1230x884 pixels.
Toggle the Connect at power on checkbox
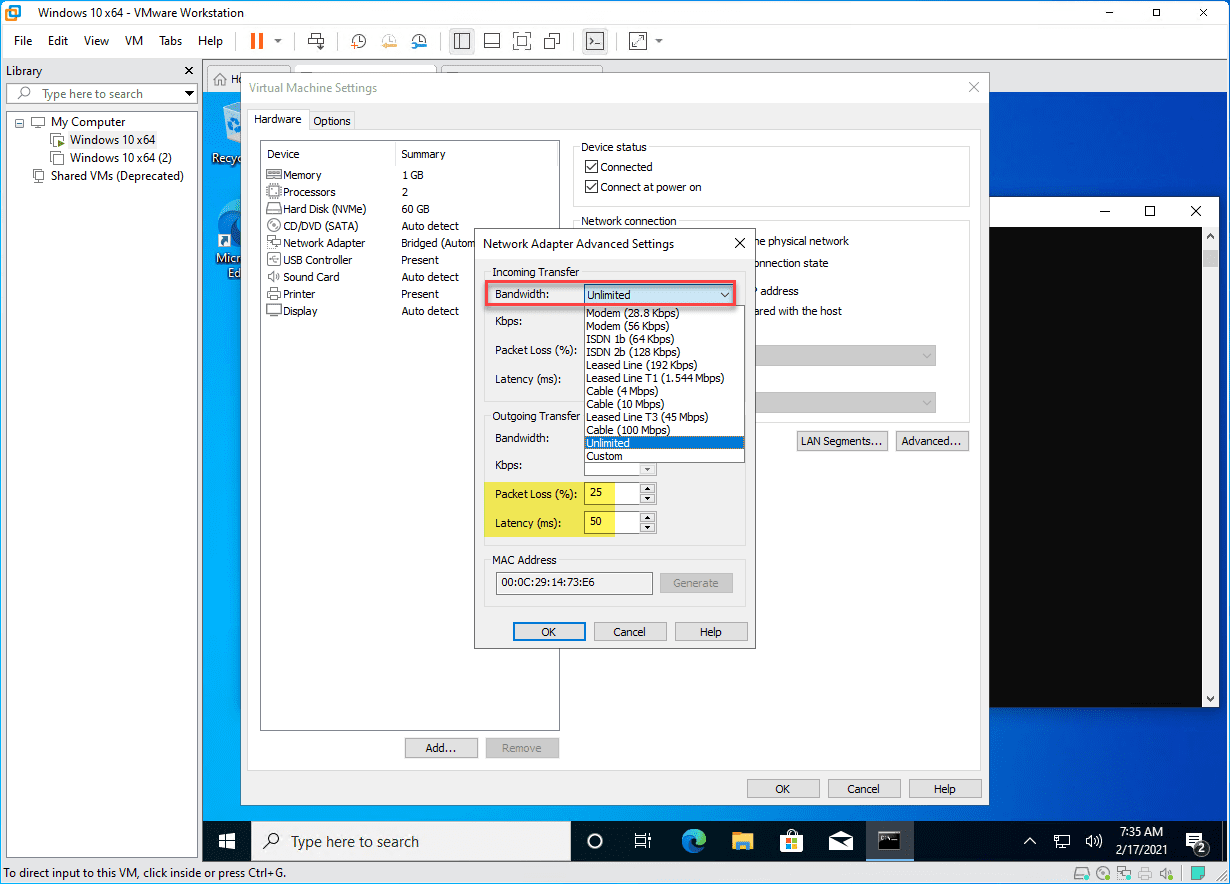591,187
